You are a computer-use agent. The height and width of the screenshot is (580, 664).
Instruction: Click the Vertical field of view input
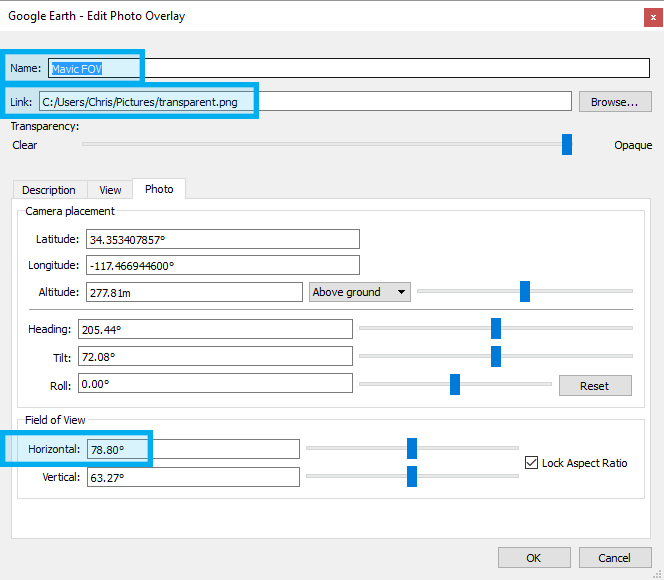tap(193, 477)
